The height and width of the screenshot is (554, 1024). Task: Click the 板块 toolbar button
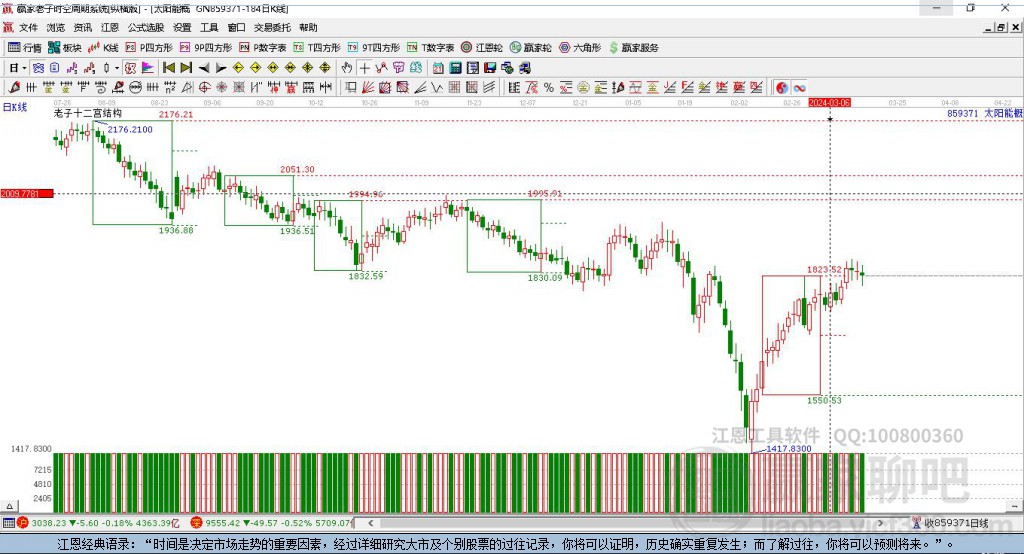click(65, 48)
